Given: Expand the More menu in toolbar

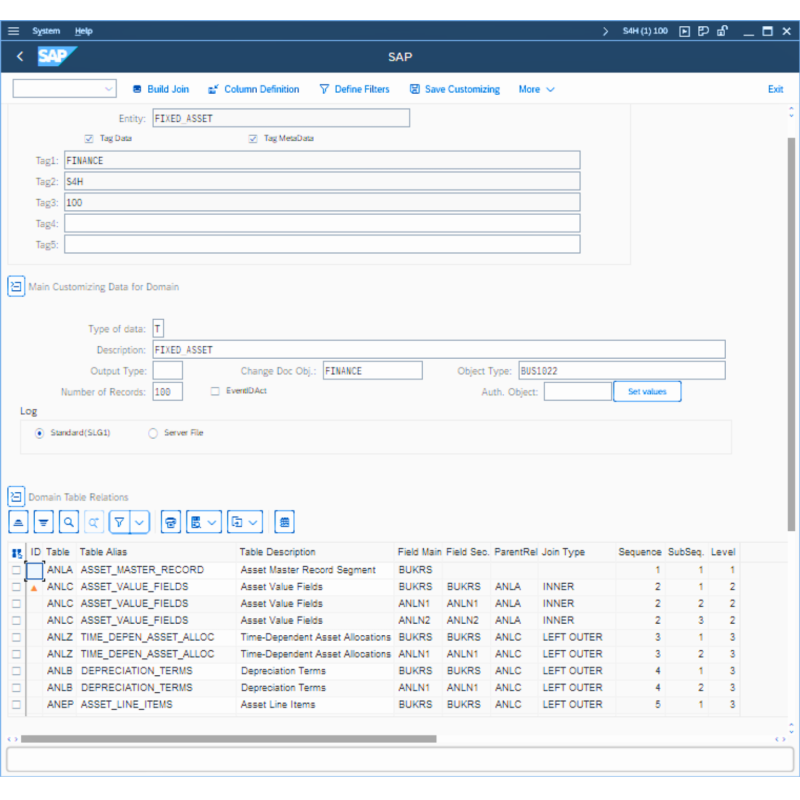Looking at the screenshot, I should click(x=536, y=89).
